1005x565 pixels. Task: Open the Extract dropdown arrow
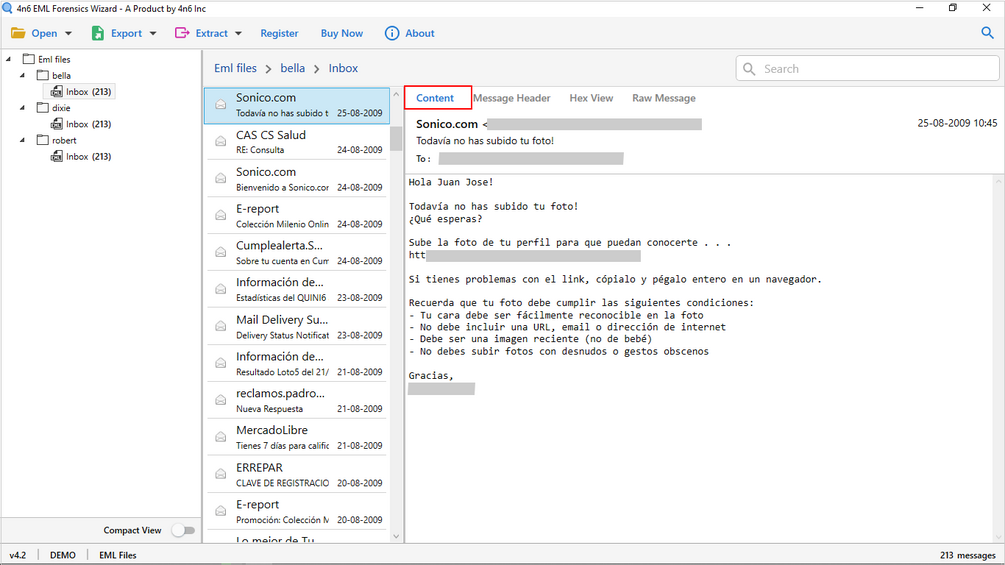pos(238,33)
